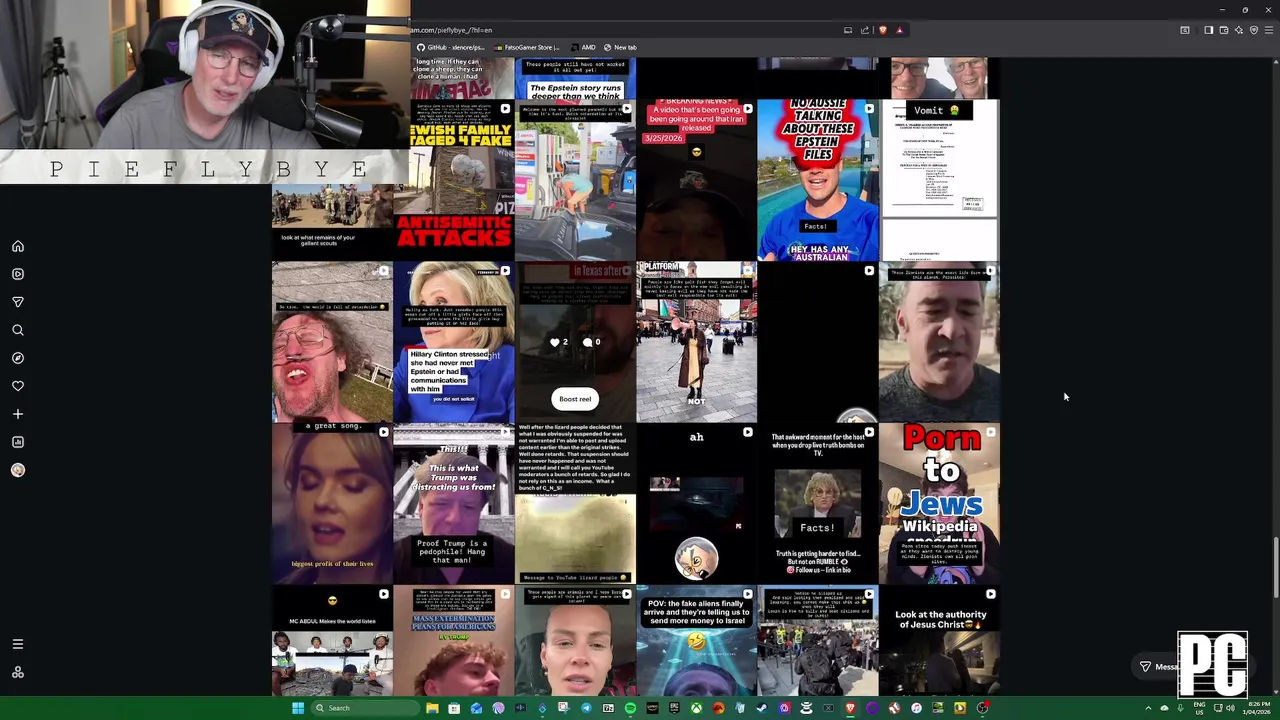Open MC Abdul reel thumbnail
The height and width of the screenshot is (720, 1280).
click(x=332, y=641)
